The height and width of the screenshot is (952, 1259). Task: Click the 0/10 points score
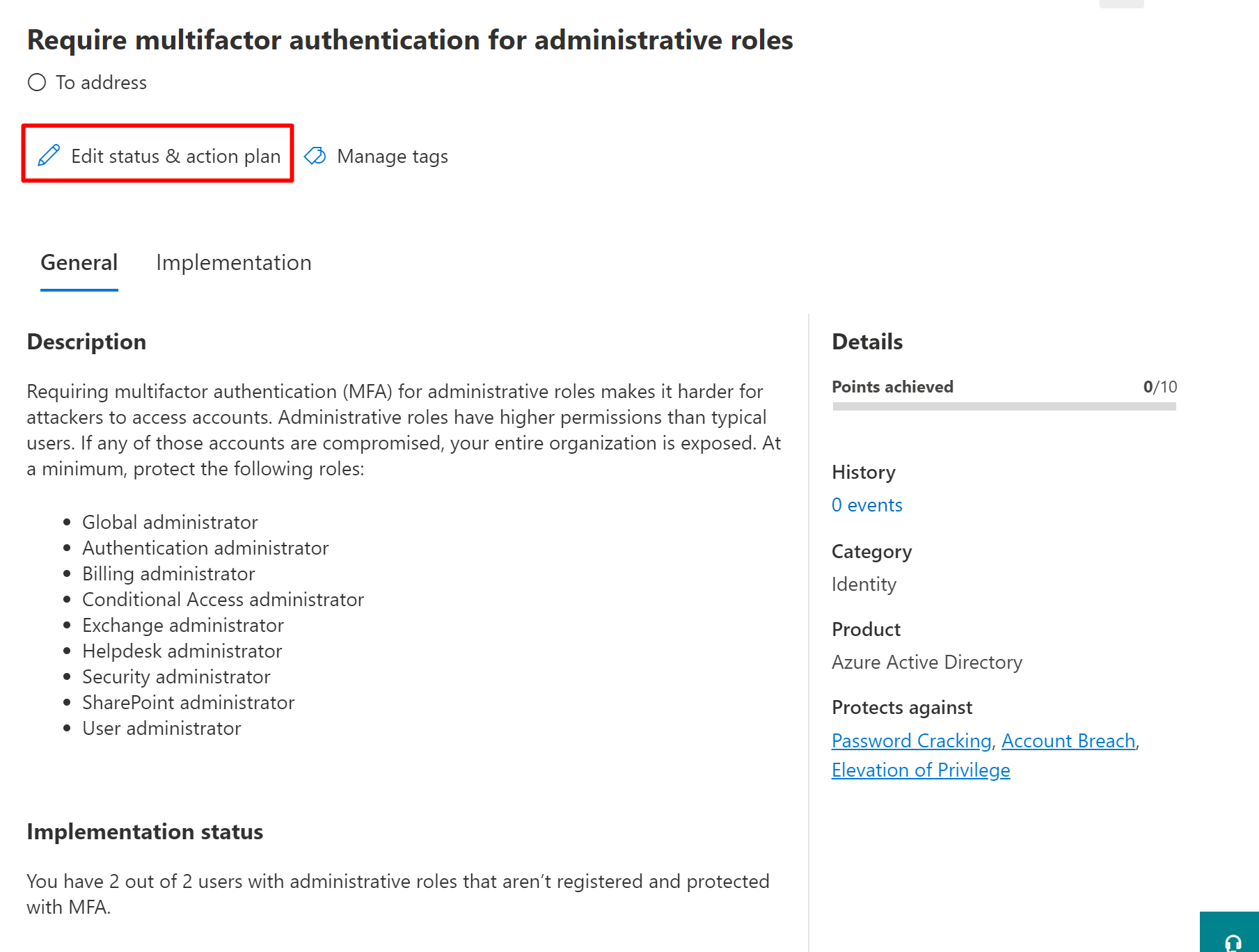click(1160, 387)
